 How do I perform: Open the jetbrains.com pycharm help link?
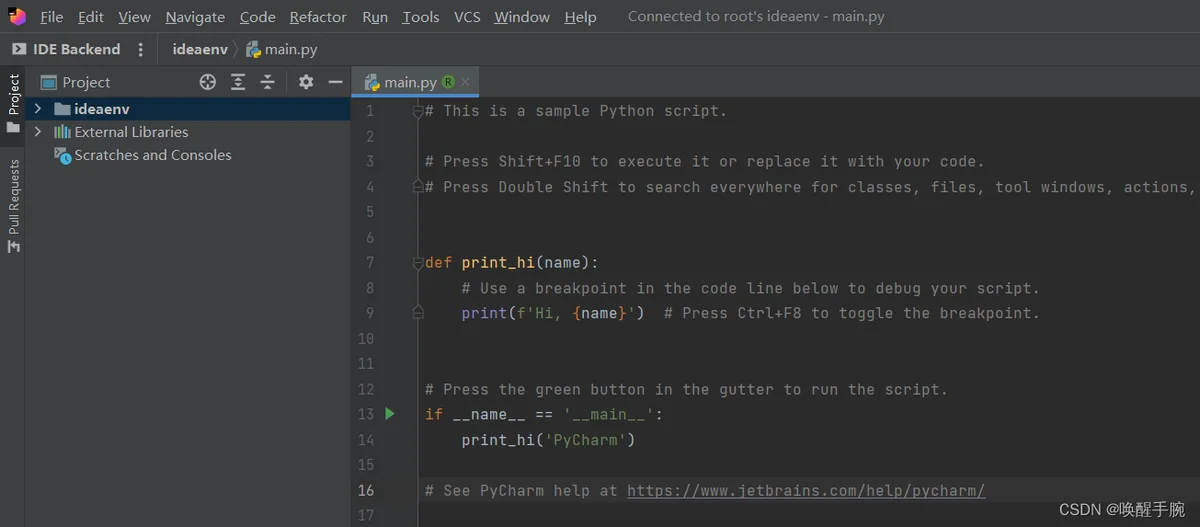click(806, 490)
